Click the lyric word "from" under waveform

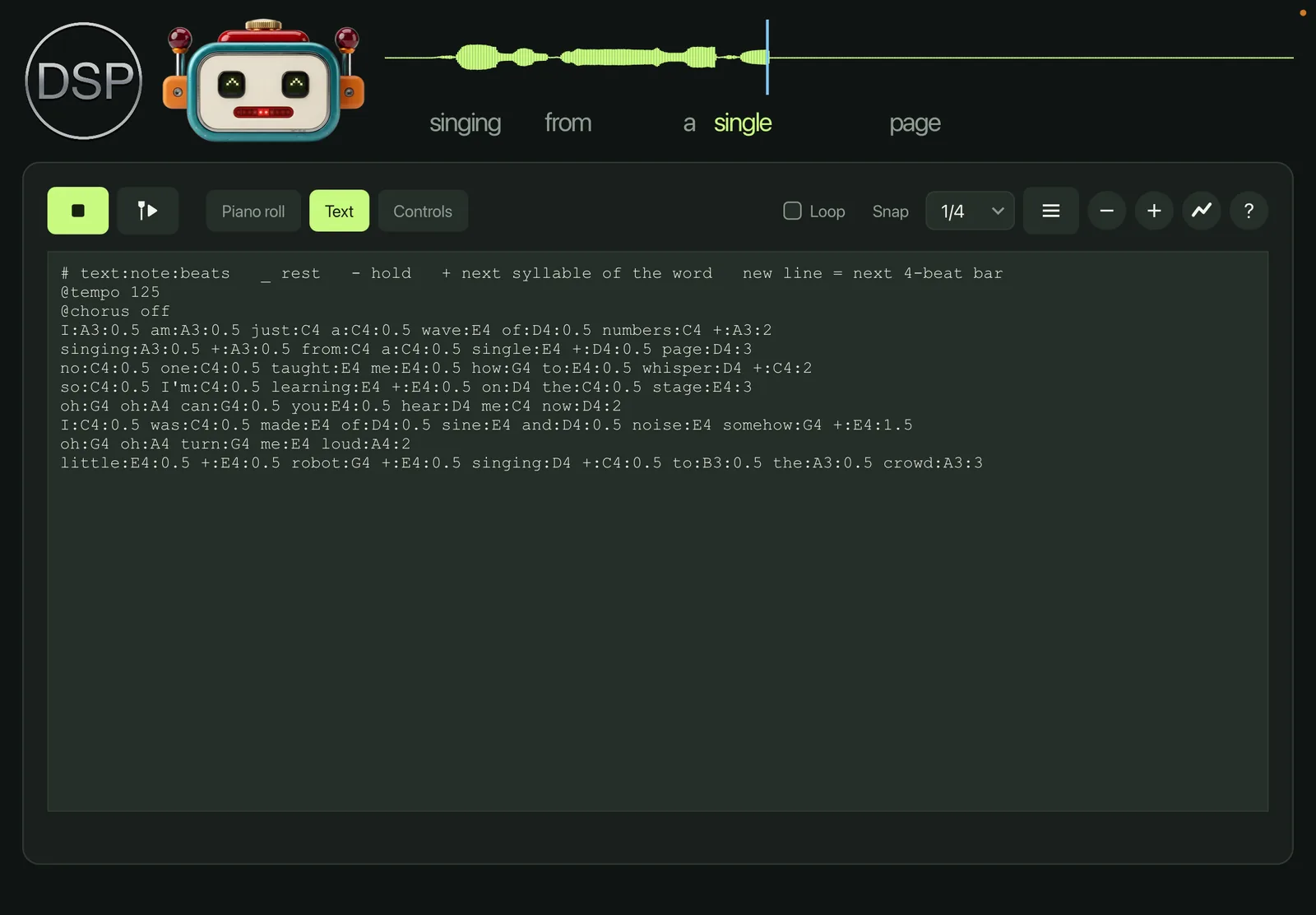pos(568,123)
